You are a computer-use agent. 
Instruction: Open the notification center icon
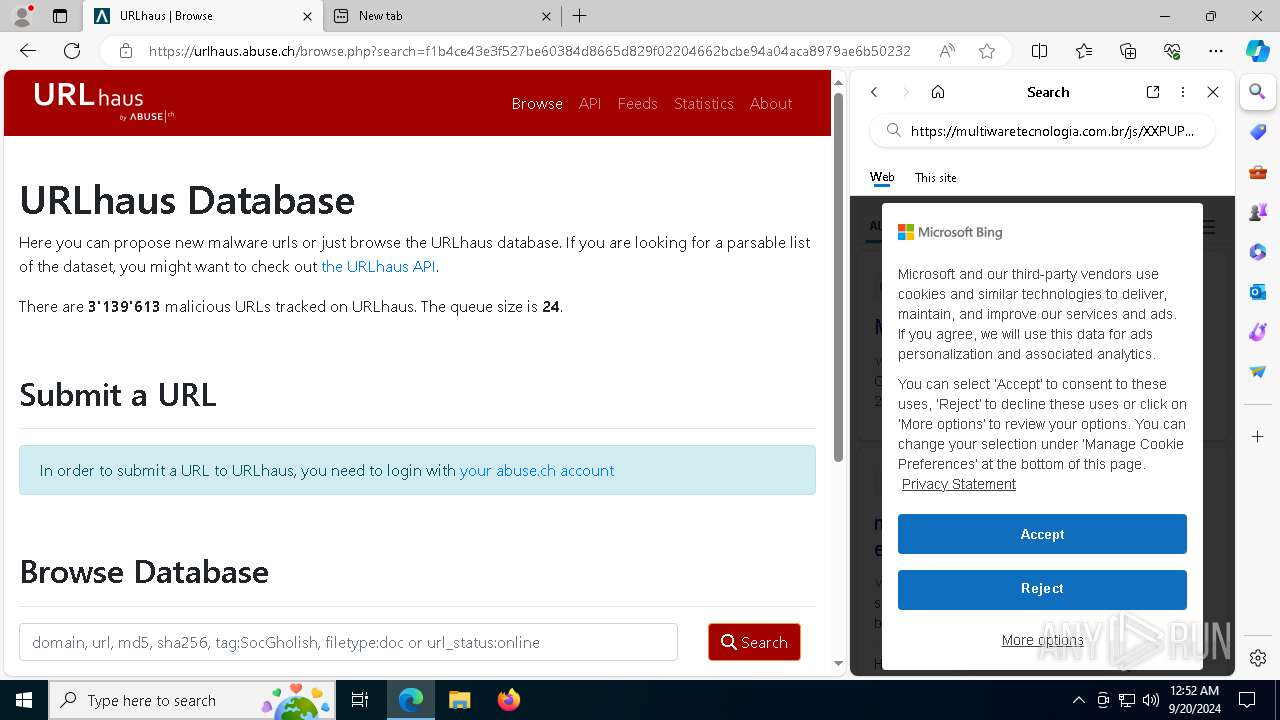pos(1247,700)
